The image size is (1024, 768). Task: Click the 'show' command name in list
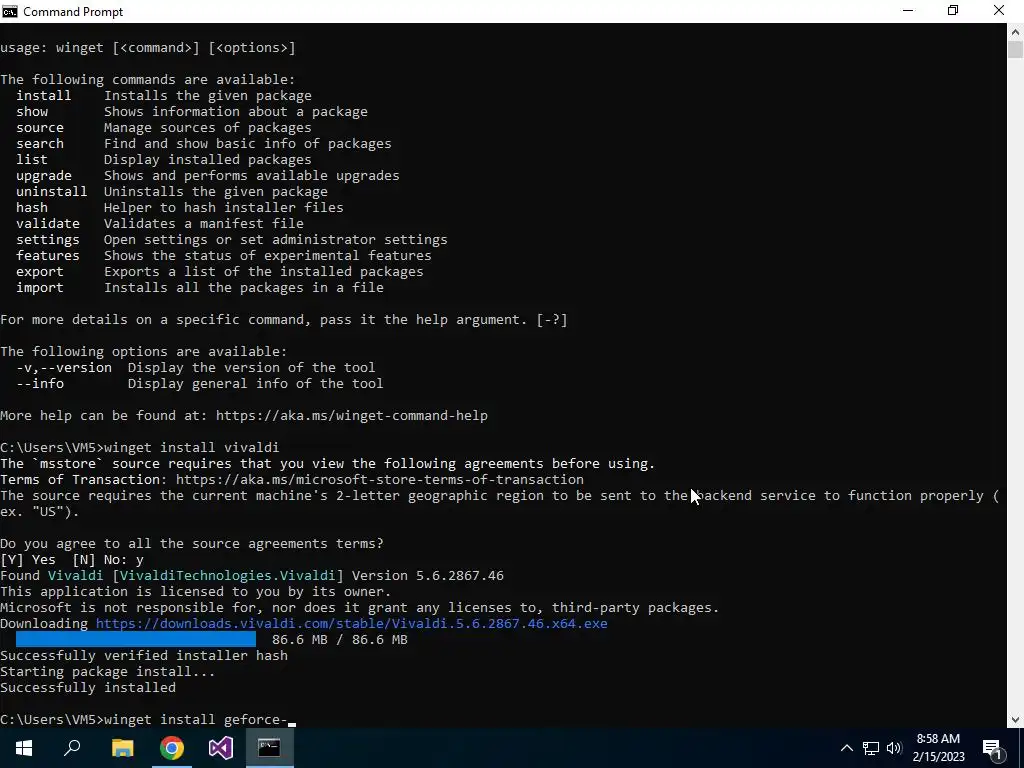click(x=32, y=112)
